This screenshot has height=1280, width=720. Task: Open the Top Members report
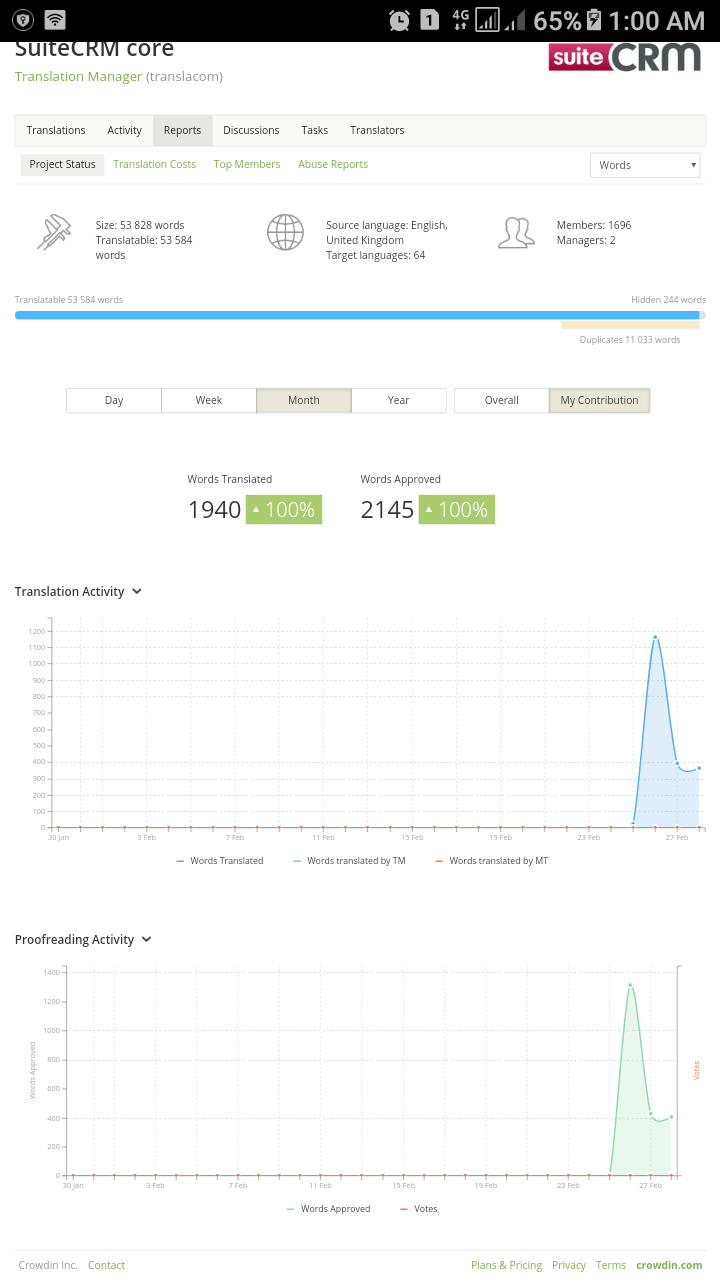(247, 164)
